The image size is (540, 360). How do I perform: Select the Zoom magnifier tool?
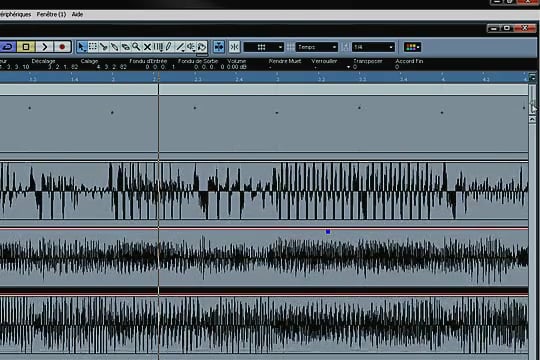click(136, 47)
